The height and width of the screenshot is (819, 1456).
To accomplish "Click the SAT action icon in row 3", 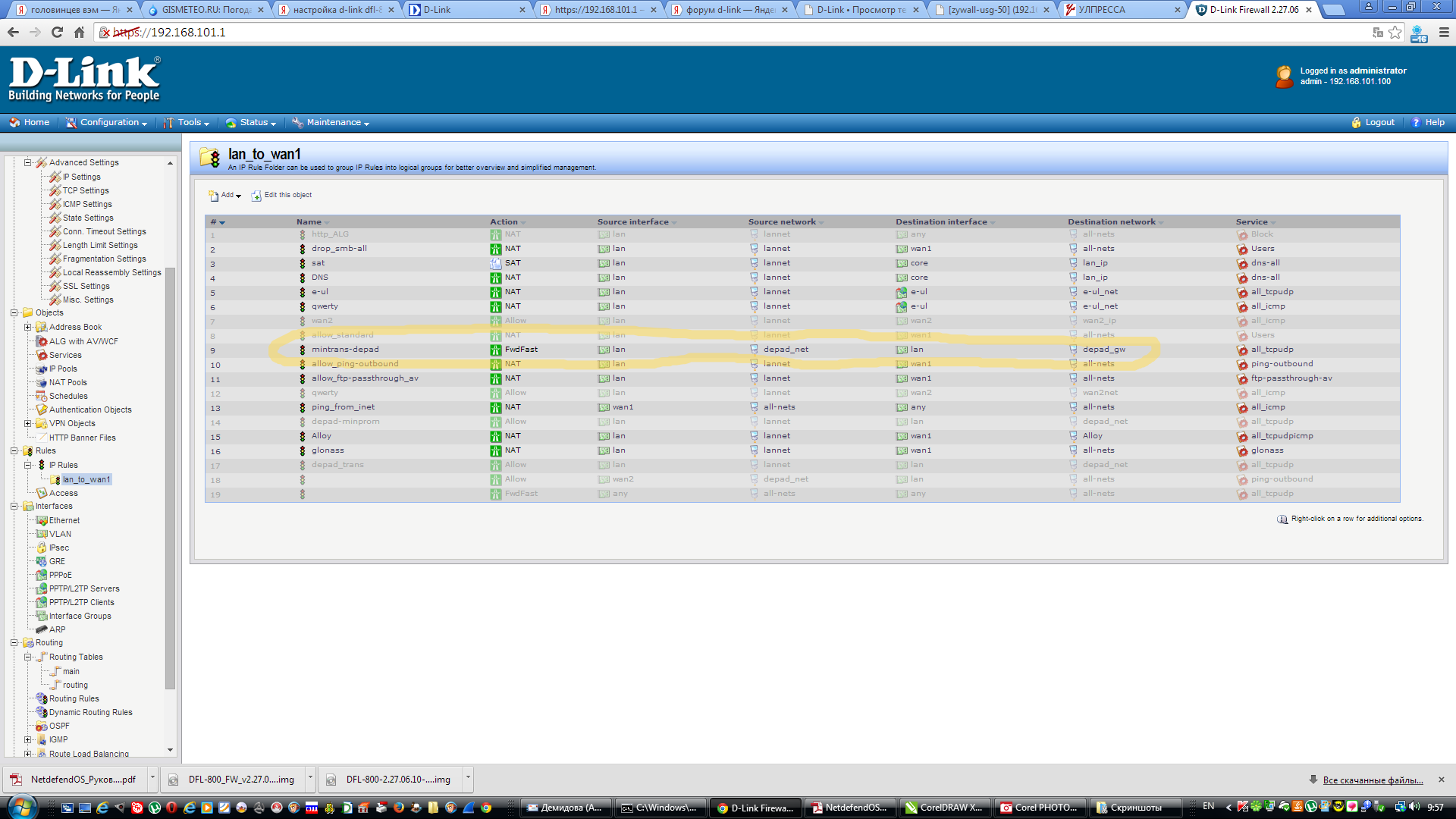I will point(496,263).
